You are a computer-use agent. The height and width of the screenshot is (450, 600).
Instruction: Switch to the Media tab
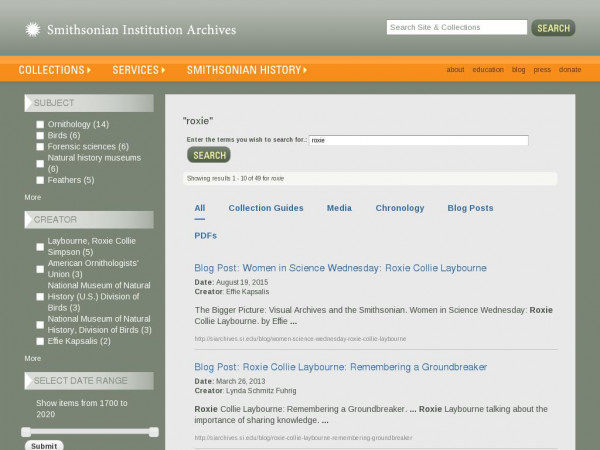[339, 208]
